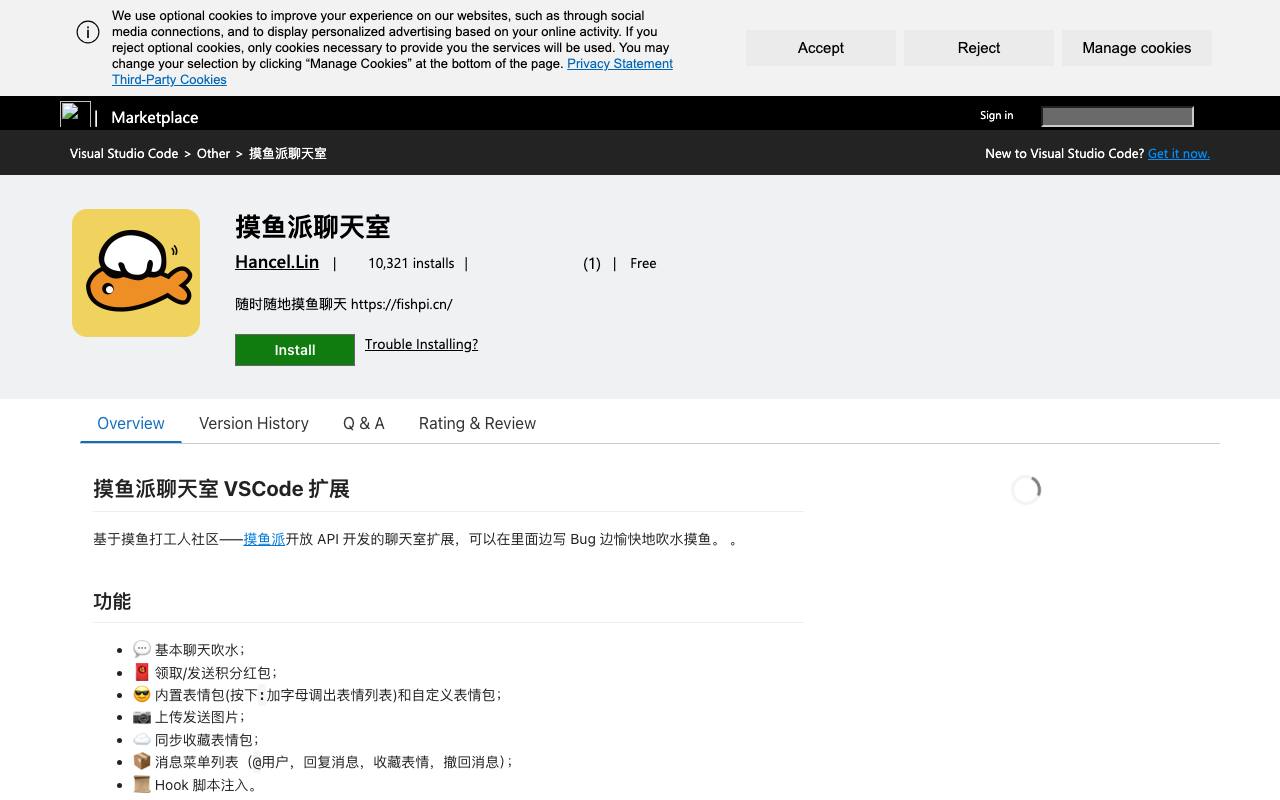The width and height of the screenshot is (1280, 800).
Task: Open the 'Get it now.' link
Action: pos(1179,153)
